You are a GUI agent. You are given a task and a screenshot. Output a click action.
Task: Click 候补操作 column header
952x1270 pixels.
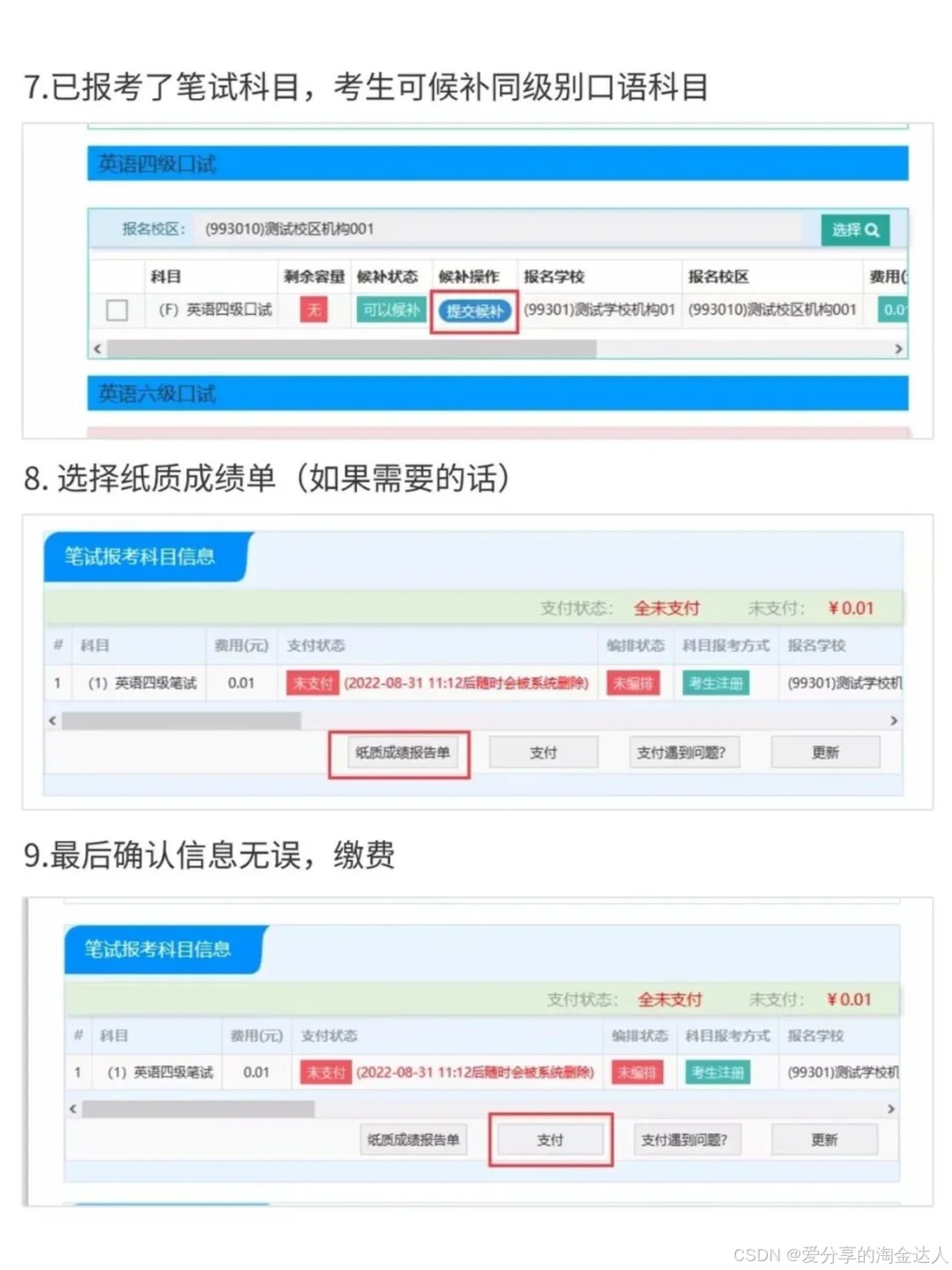click(x=469, y=277)
